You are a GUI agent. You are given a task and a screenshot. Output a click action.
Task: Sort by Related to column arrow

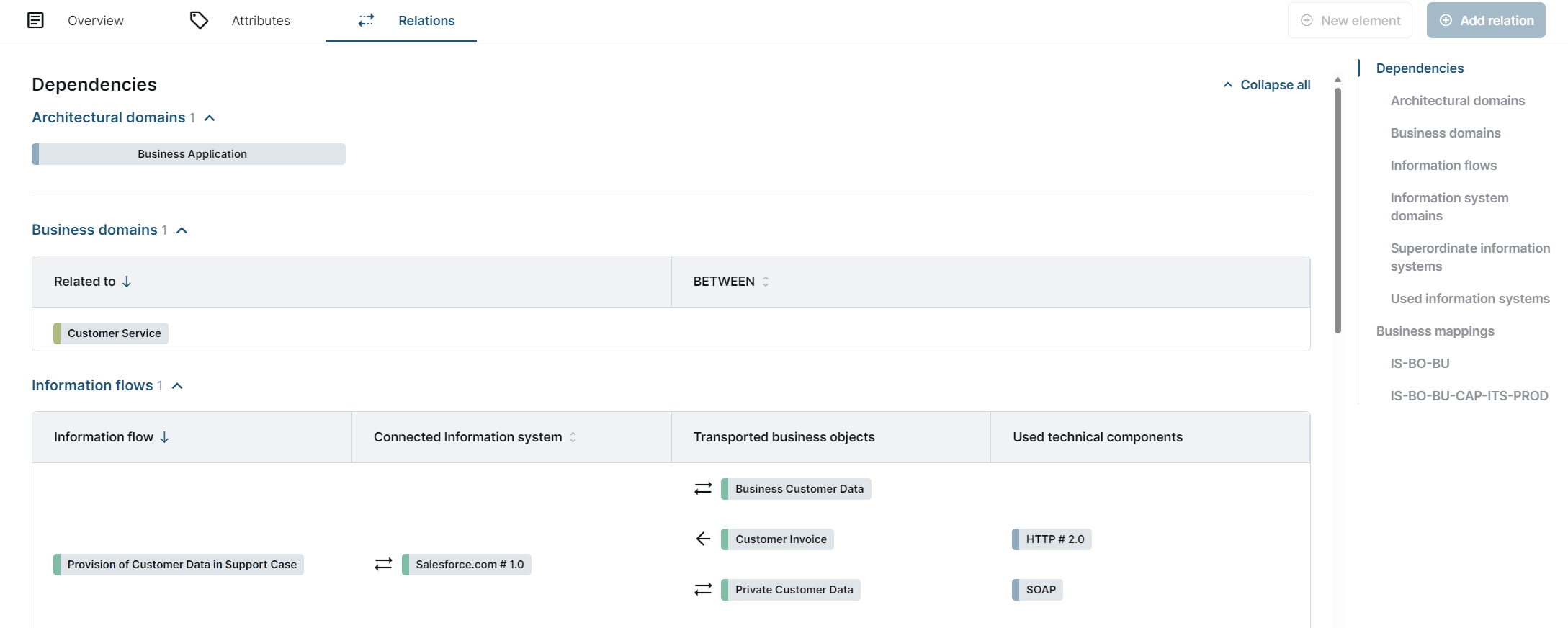point(127,282)
